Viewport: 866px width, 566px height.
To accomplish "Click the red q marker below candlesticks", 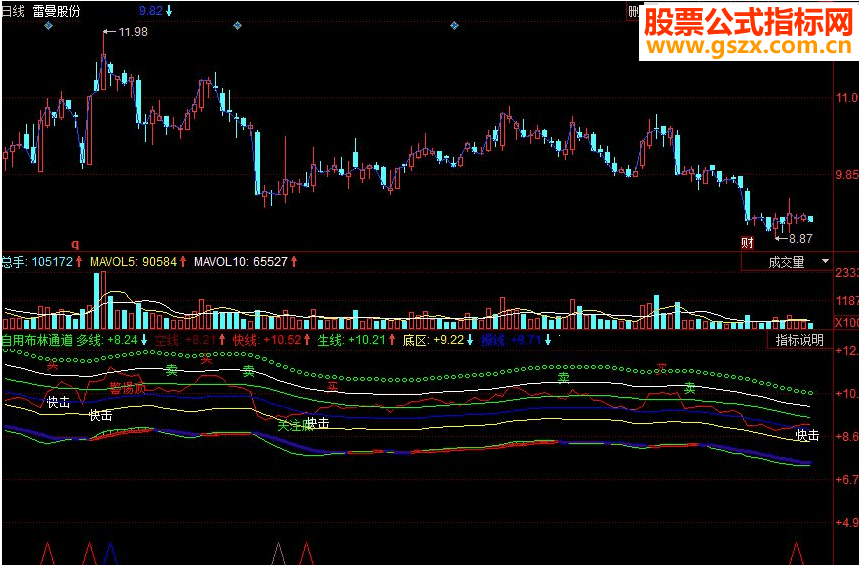I will tap(76, 244).
